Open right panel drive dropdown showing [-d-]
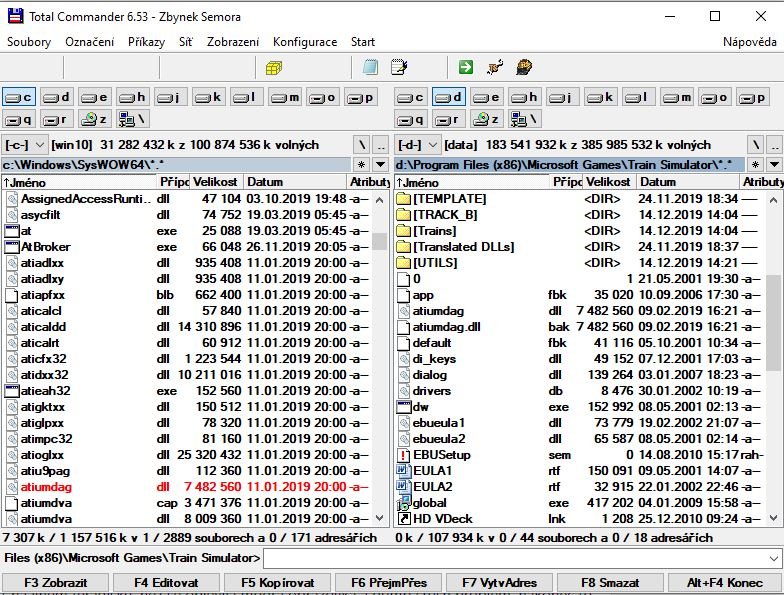 [x=418, y=145]
